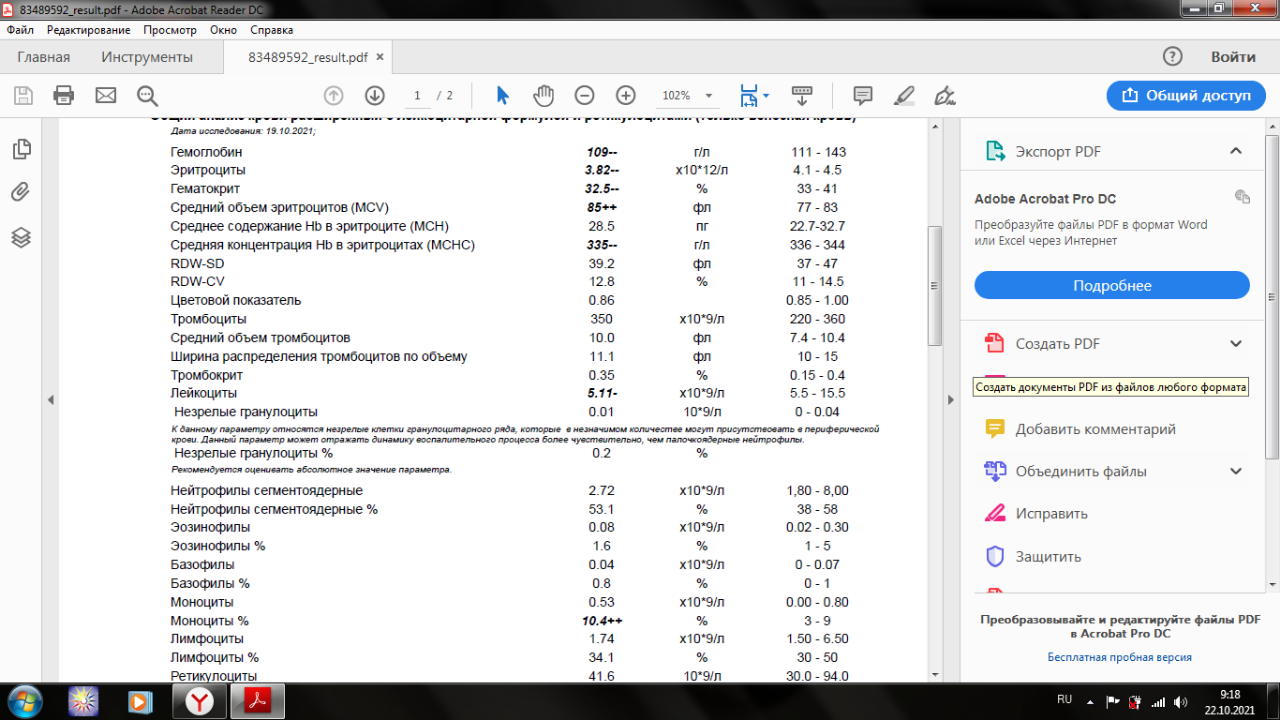Viewport: 1280px width, 720px height.
Task: Click the Добавить комментарий tool icon
Action: pyautogui.click(x=995, y=428)
